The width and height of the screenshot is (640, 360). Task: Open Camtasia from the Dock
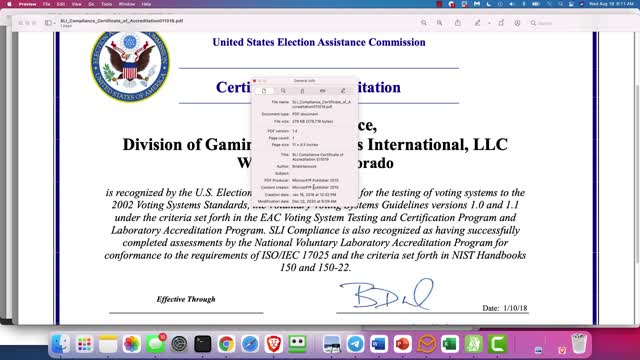[497, 344]
